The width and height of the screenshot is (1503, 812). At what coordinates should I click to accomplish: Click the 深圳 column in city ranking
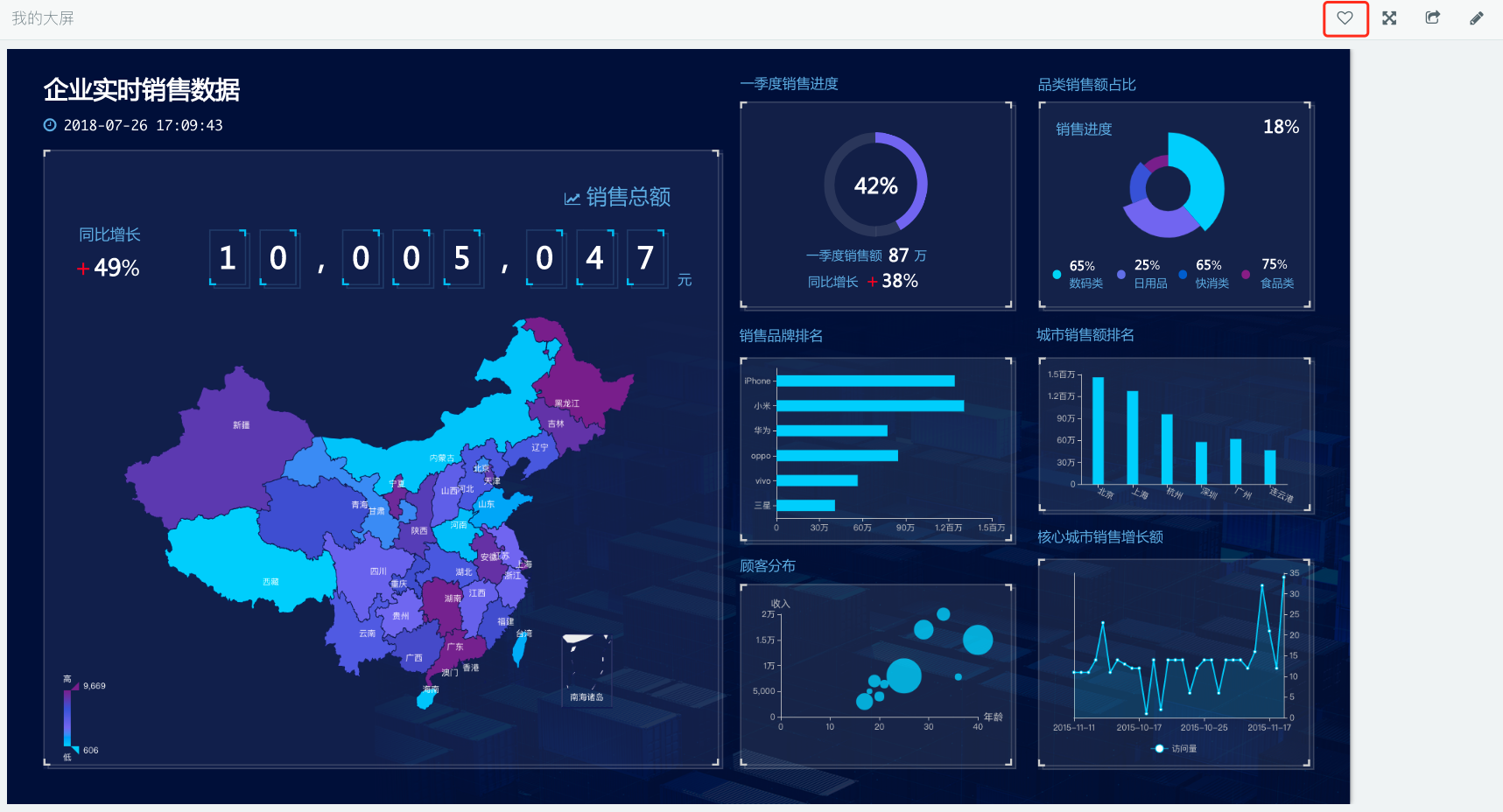tap(1201, 463)
